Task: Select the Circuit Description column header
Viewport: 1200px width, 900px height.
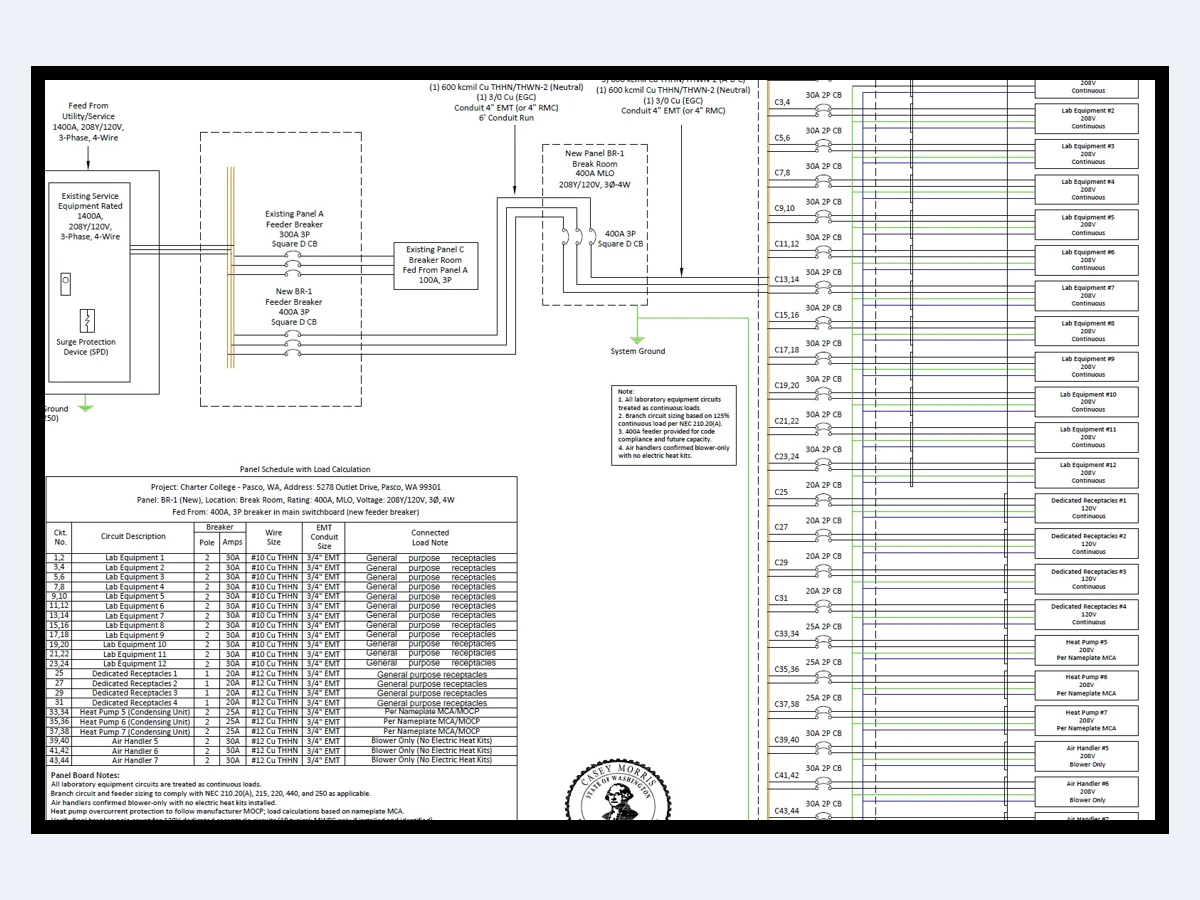Action: 135,536
